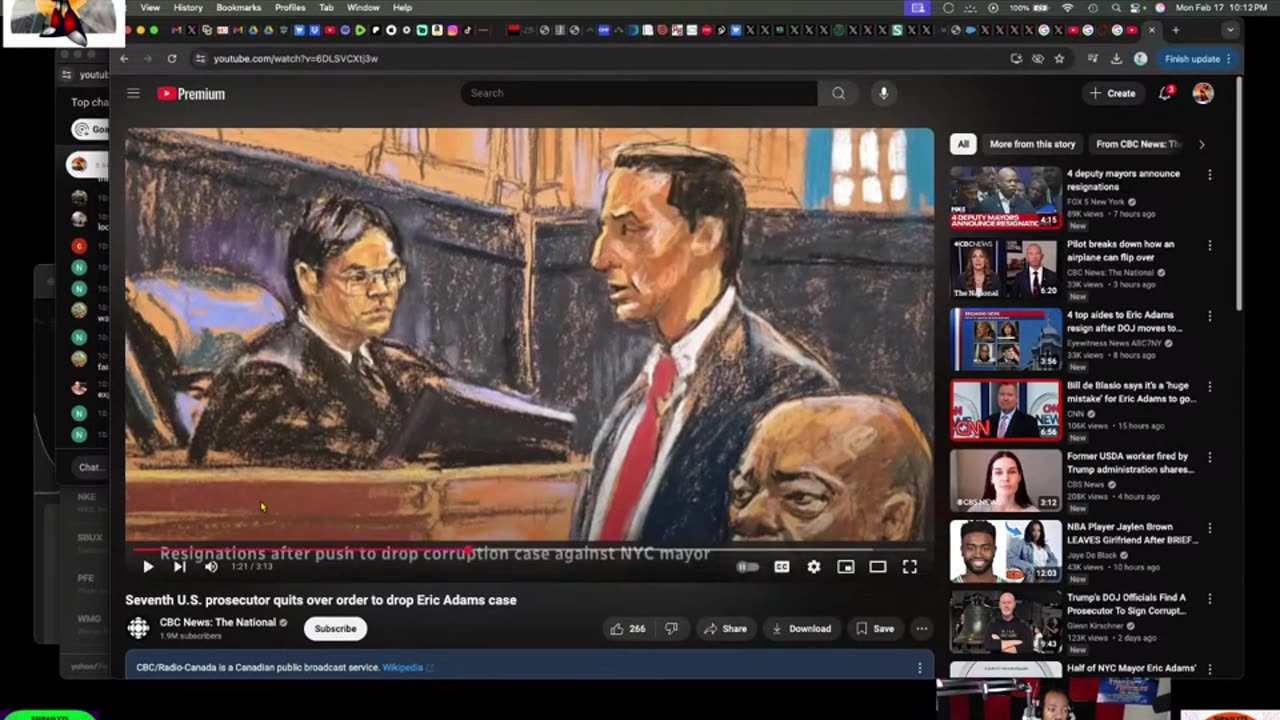
Task: Download this video
Action: tap(801, 629)
